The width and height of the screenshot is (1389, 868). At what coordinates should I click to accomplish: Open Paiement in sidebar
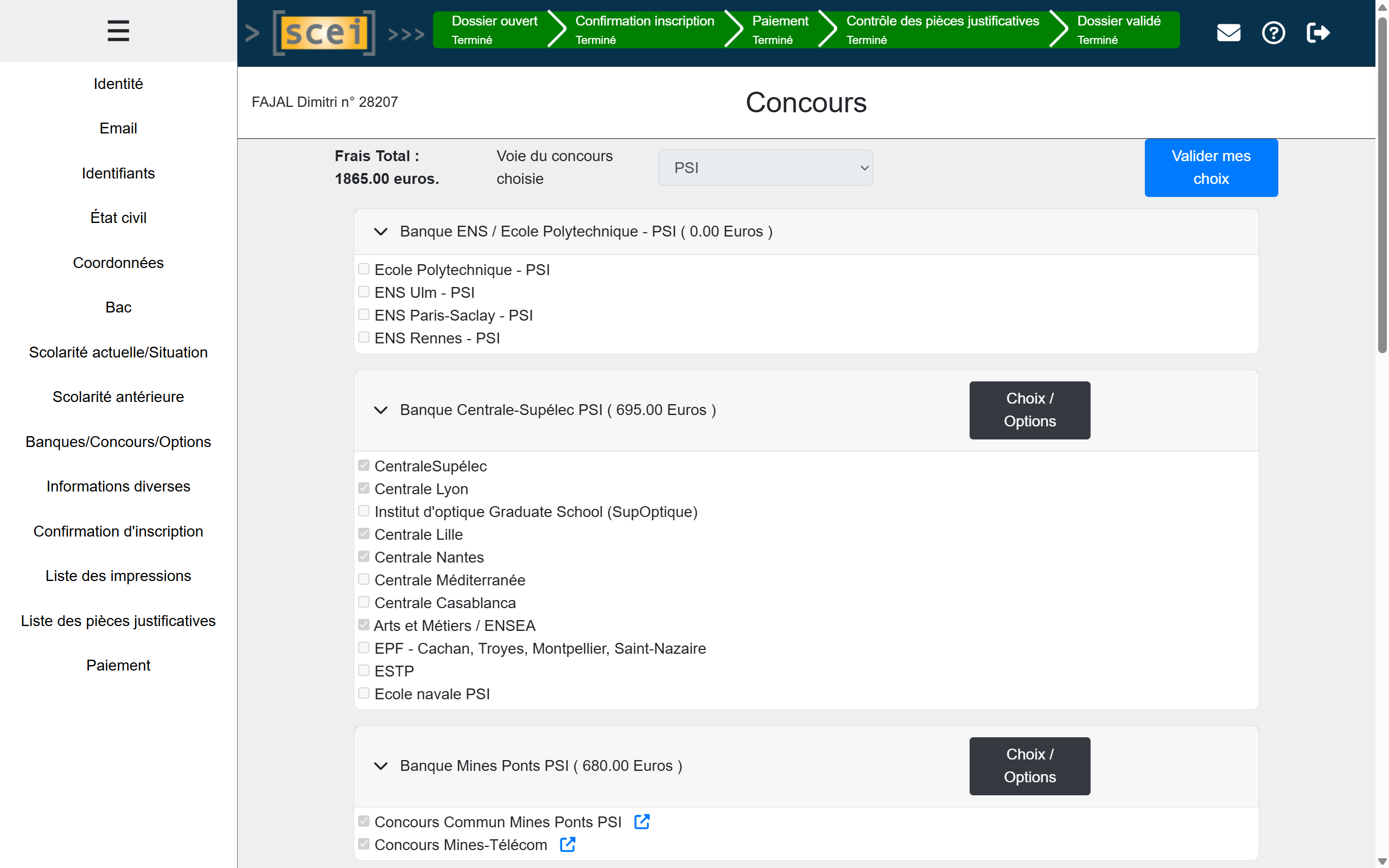pos(118,665)
